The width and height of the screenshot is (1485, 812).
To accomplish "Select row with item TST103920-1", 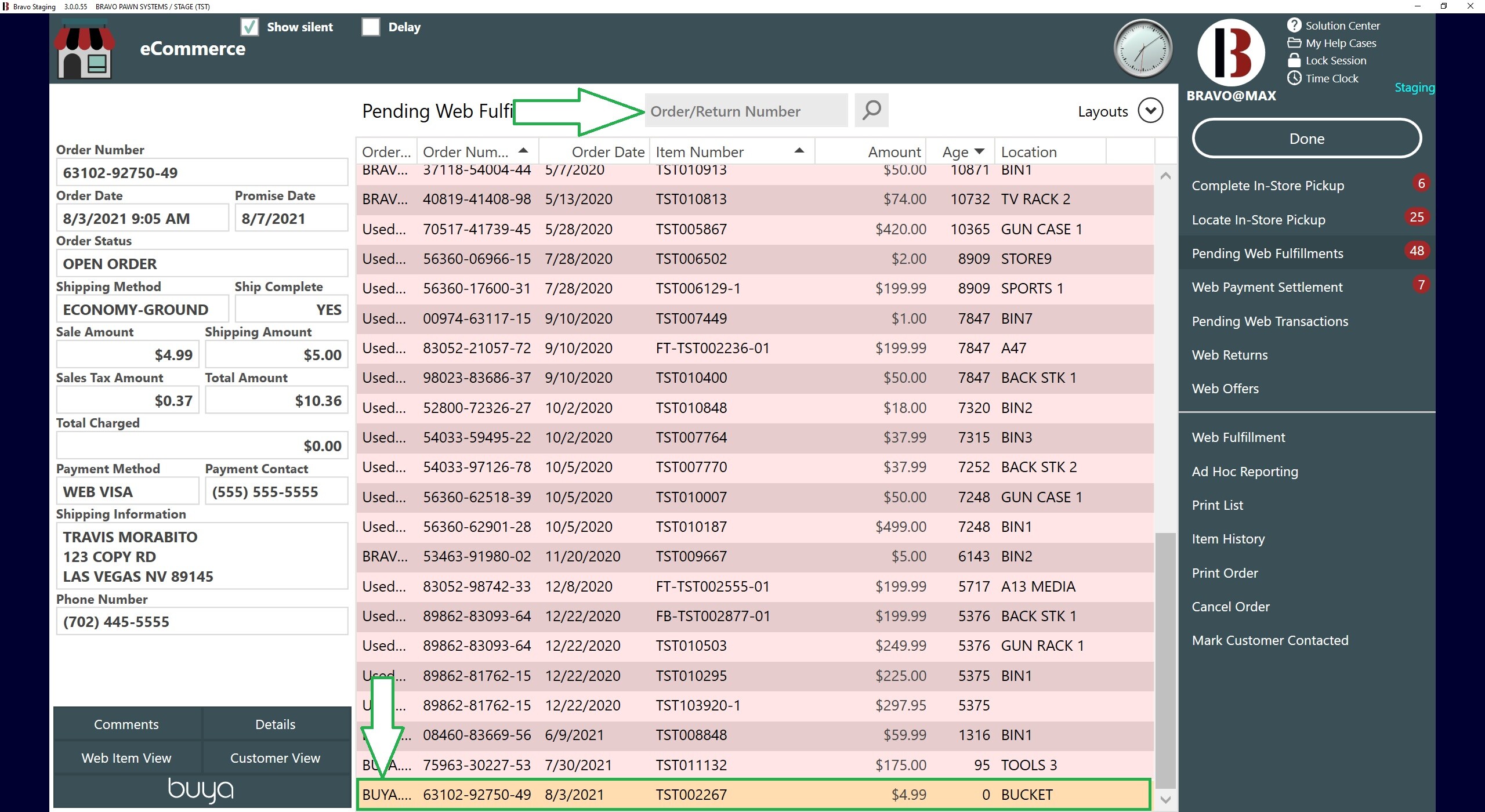I will (754, 705).
